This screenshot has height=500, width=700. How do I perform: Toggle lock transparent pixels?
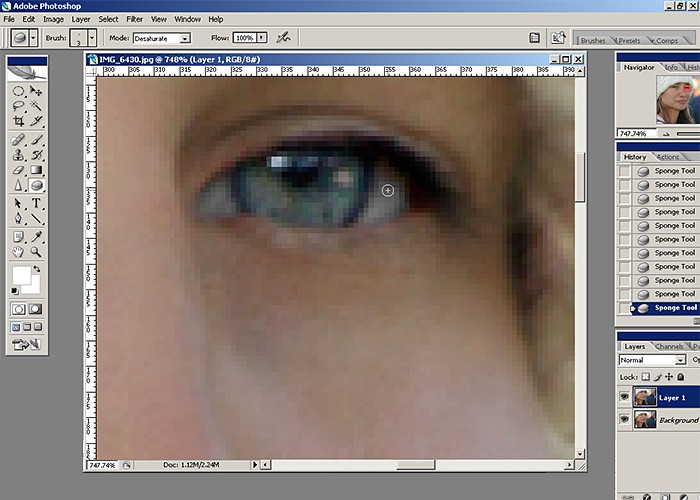(x=646, y=377)
